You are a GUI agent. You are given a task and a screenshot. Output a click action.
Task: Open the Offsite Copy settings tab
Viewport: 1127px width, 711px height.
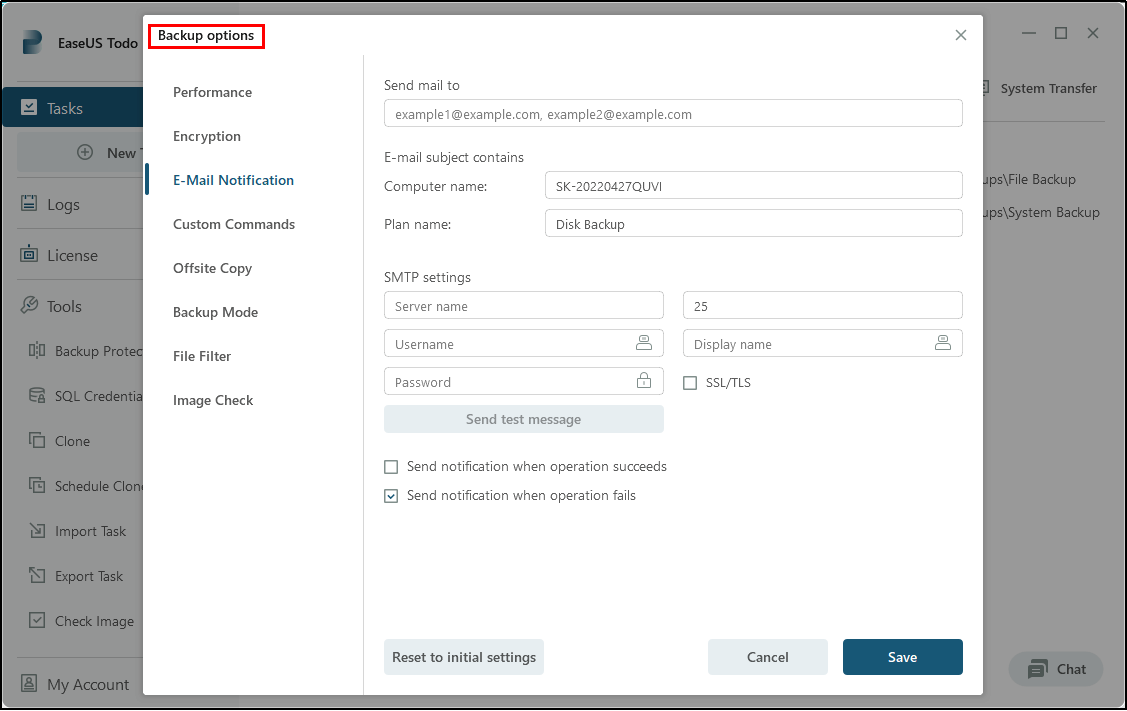tap(212, 268)
